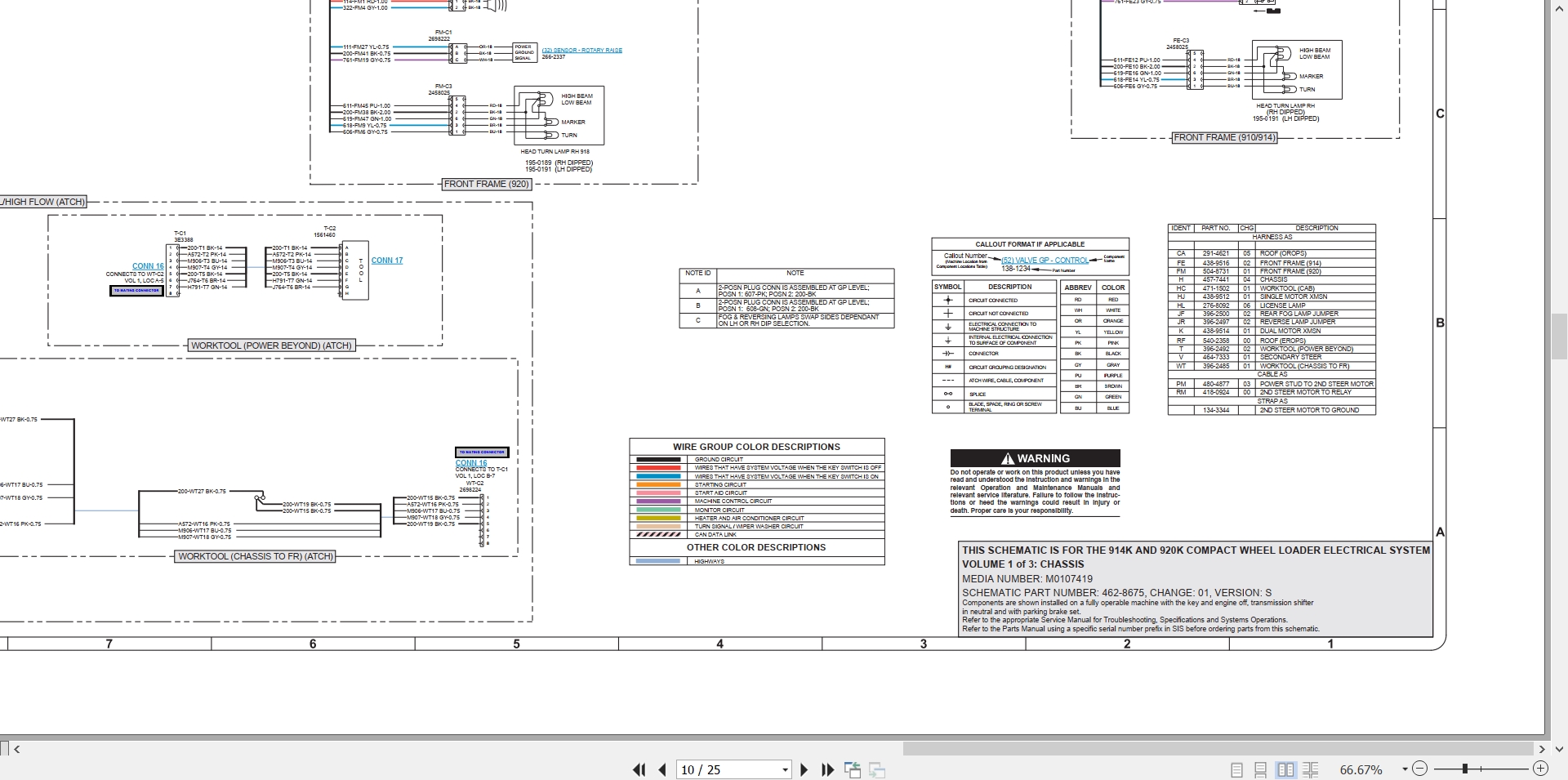Open the page number dropdown arrow
Viewport: 1568px width, 780px height.
coord(785,769)
